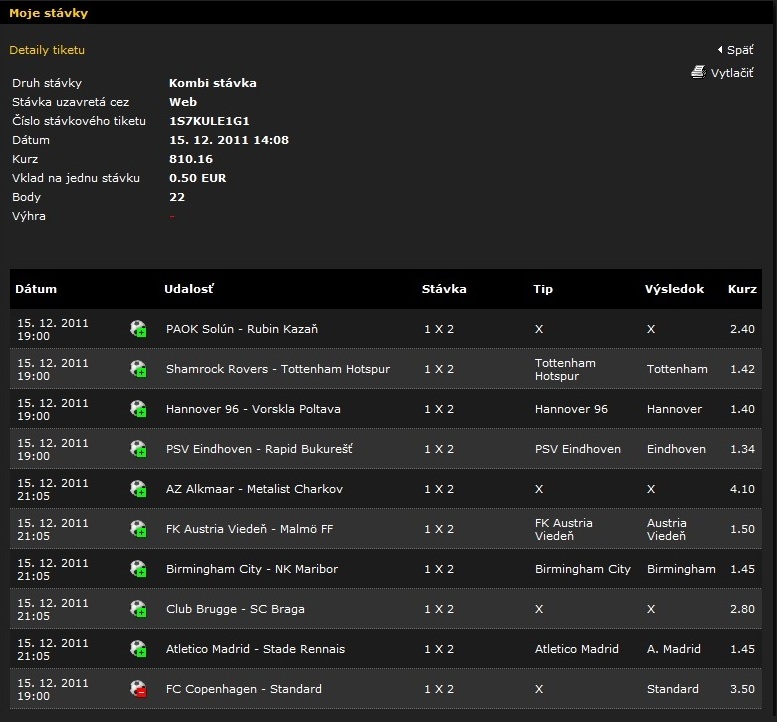Click the ball icon next to Hannover 96

click(x=138, y=409)
